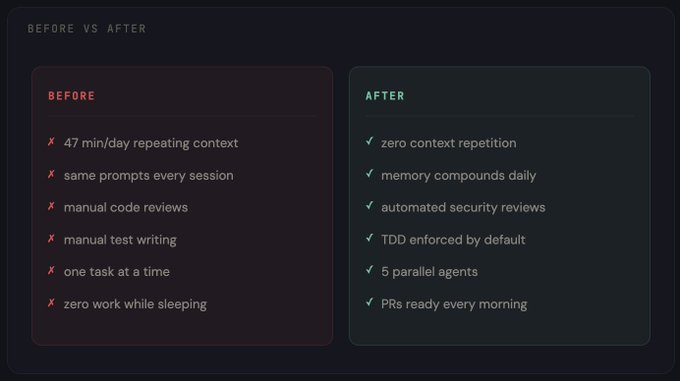Click the green checkmark beside 'memory compounds daily'
Image resolution: width=680 pixels, height=381 pixels.
[369, 173]
